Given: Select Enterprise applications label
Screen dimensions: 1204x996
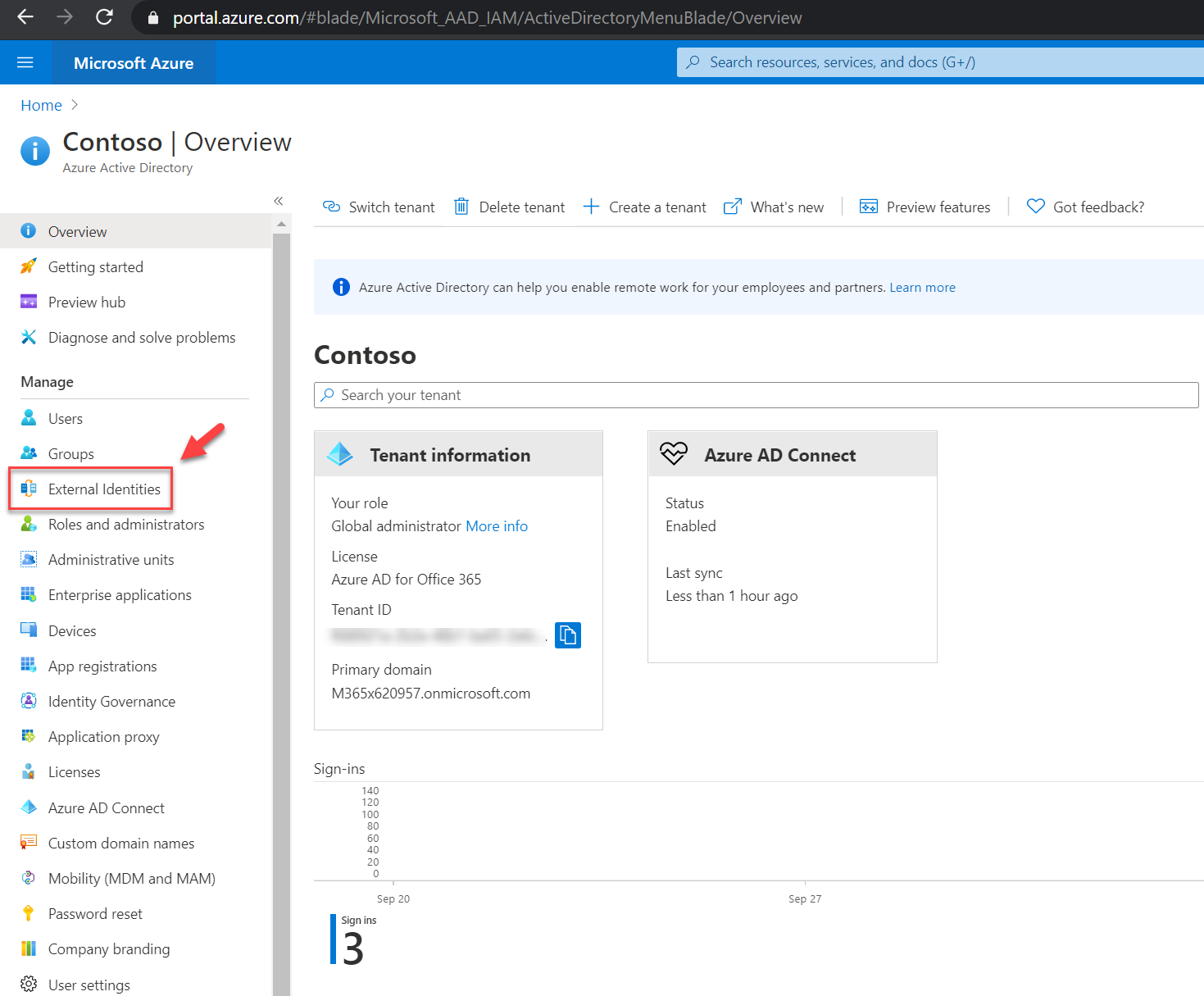Looking at the screenshot, I should tap(120, 595).
